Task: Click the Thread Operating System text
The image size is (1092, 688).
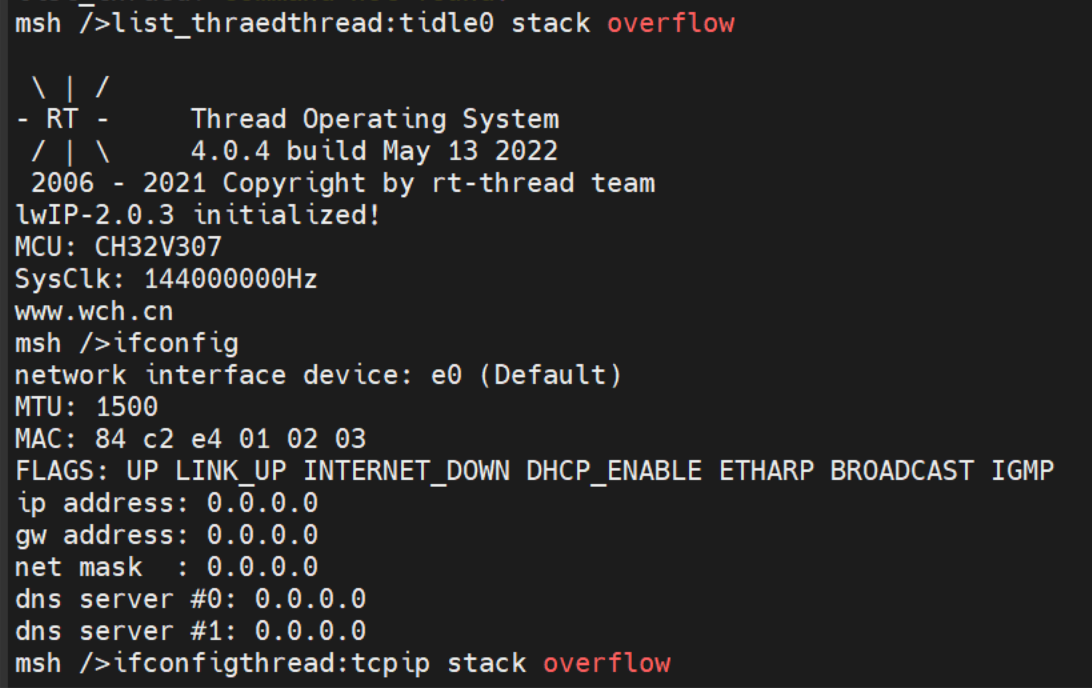Action: coord(374,119)
